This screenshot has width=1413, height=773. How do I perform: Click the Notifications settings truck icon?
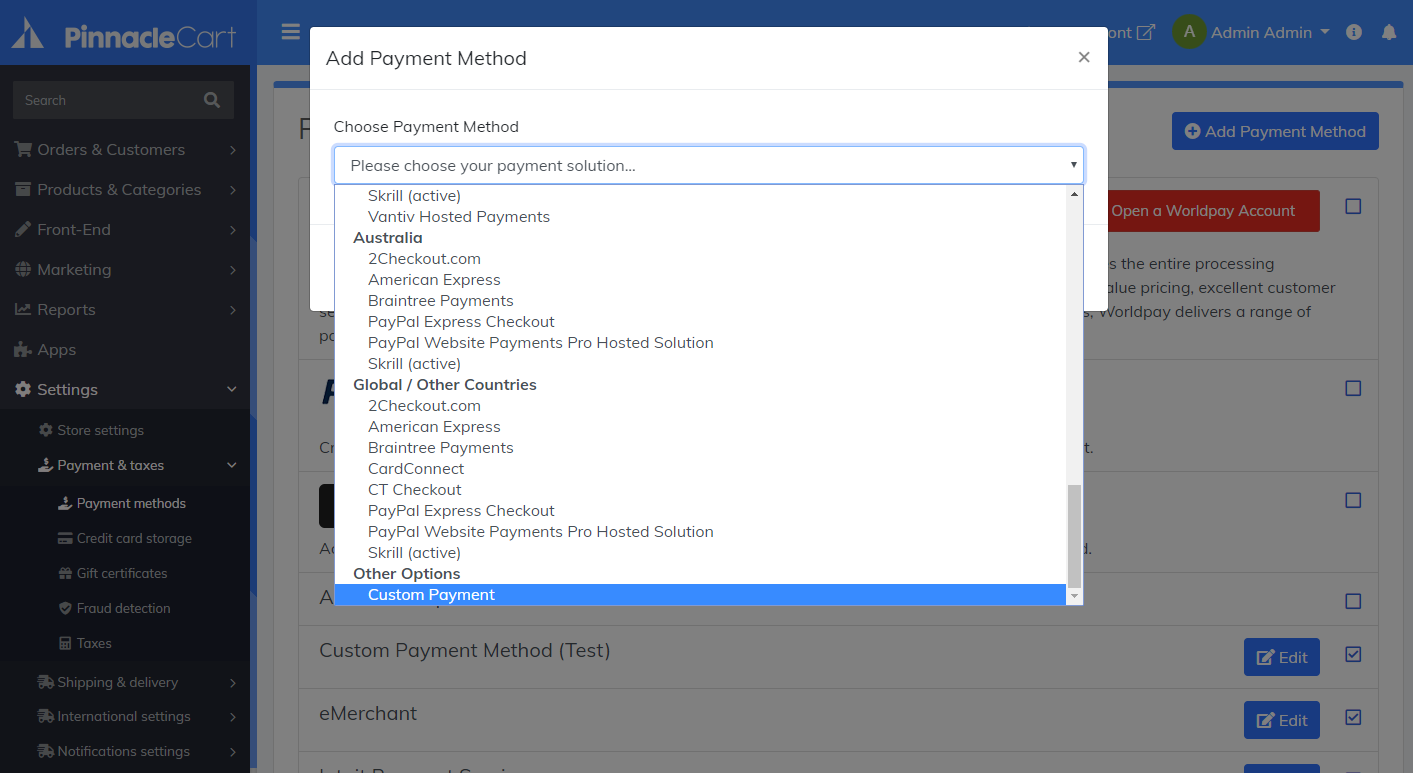coord(46,751)
